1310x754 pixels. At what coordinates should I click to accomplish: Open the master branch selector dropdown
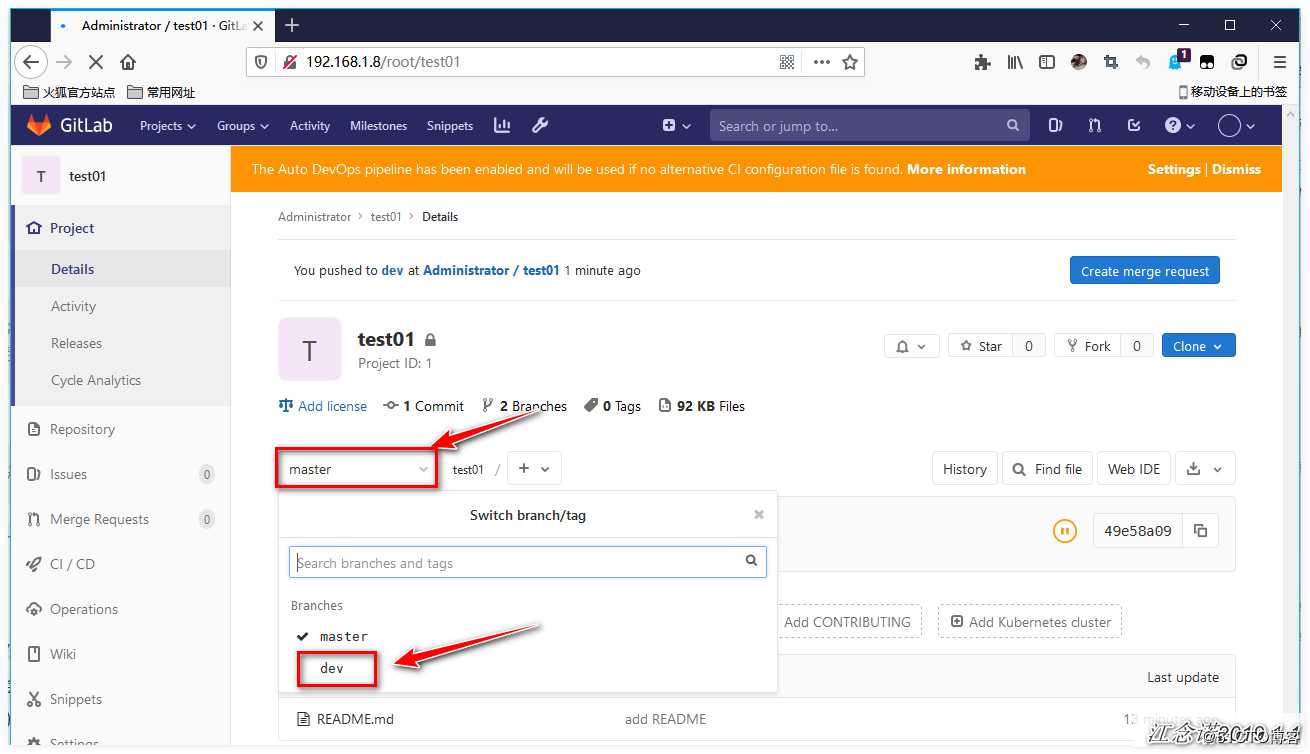357,469
